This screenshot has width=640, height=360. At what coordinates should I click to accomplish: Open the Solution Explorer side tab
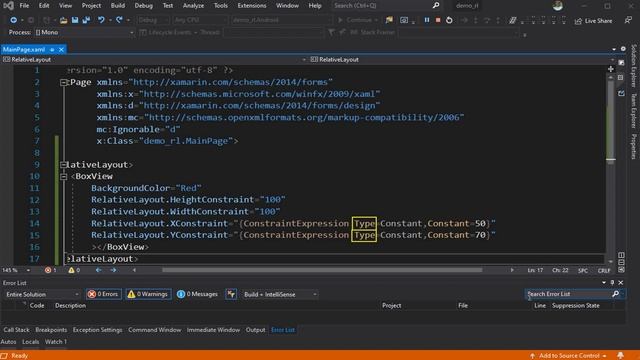[x=633, y=65]
